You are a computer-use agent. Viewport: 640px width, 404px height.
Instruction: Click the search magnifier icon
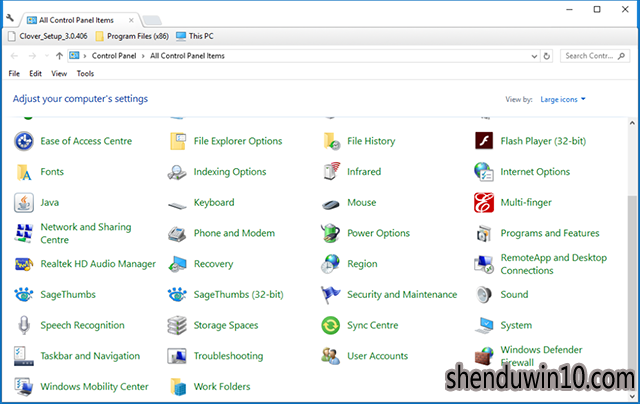(621, 56)
